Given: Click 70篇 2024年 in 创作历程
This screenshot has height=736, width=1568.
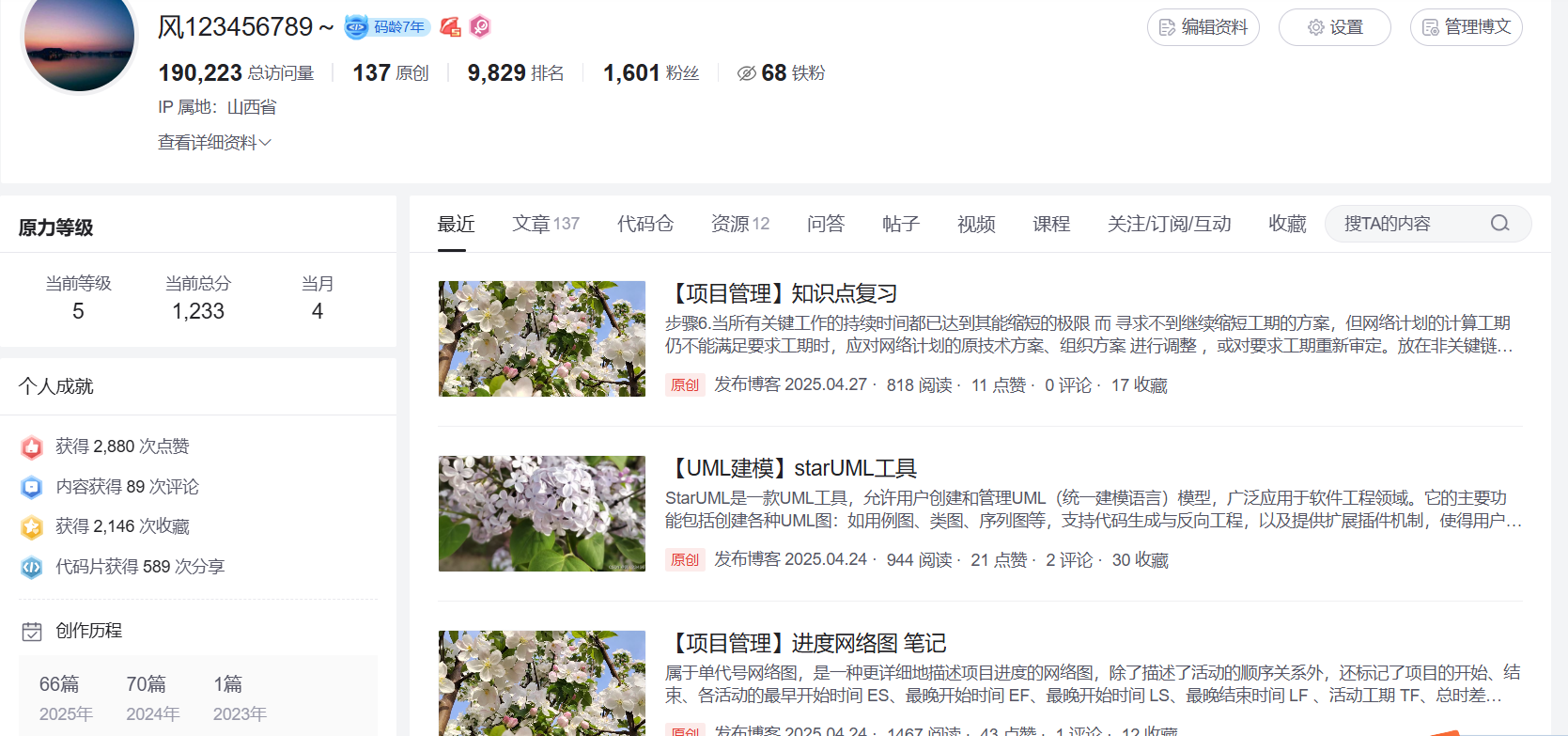Looking at the screenshot, I should [153, 698].
